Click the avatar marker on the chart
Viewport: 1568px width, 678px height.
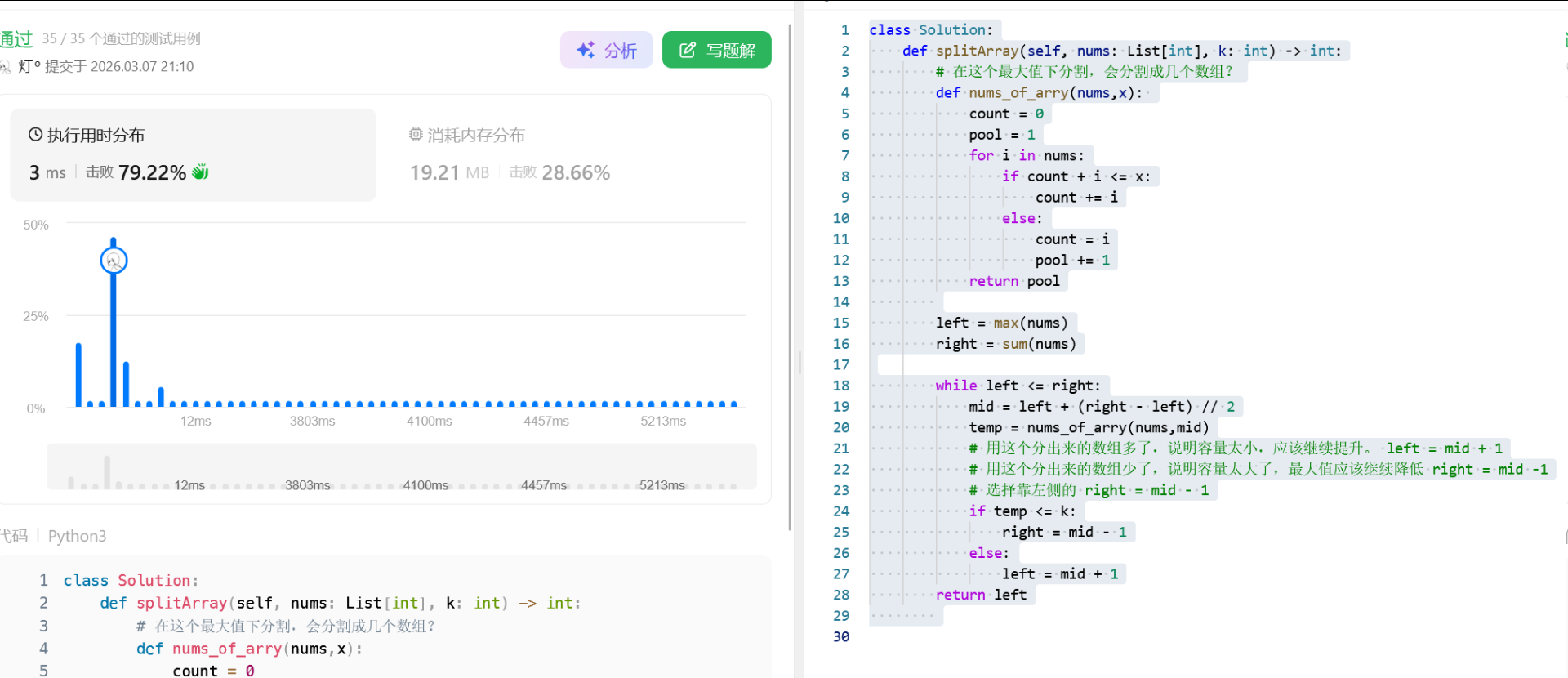tap(114, 261)
